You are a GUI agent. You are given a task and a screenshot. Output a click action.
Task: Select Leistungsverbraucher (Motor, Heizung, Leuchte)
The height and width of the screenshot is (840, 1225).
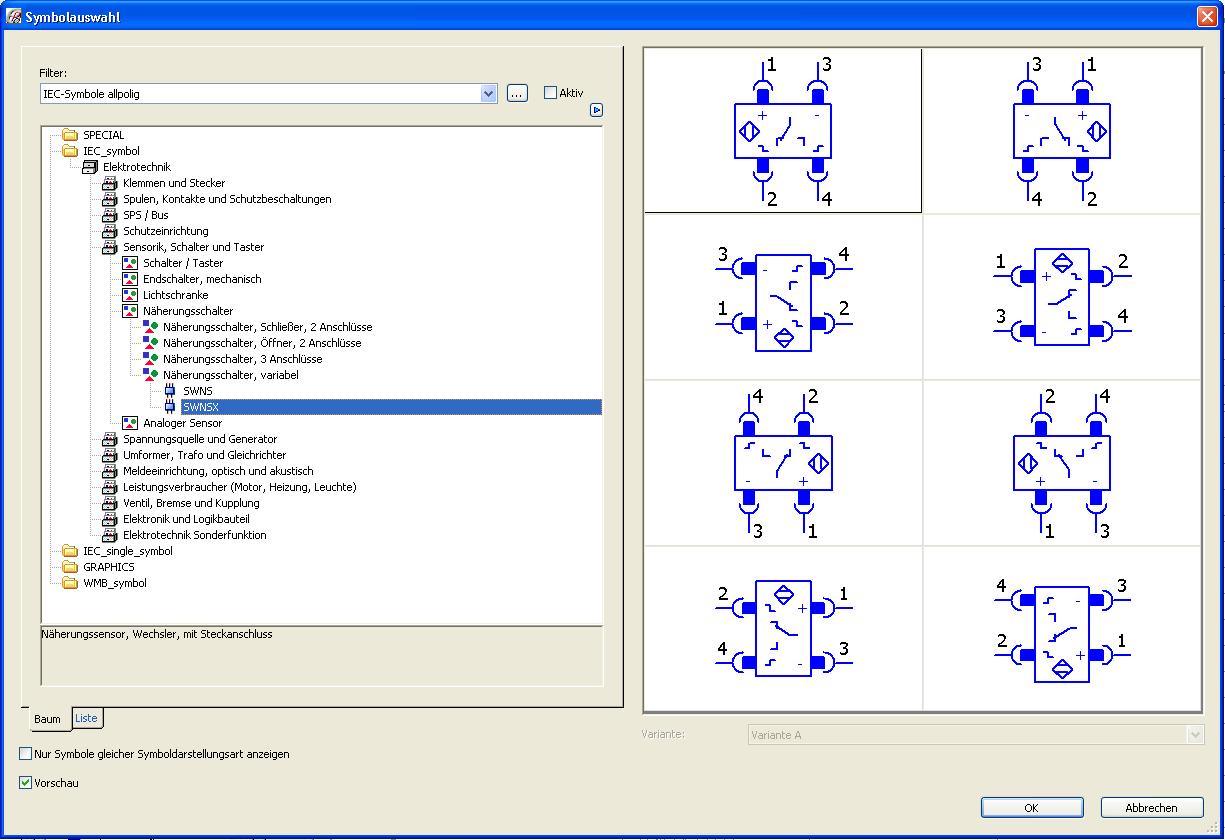(x=239, y=487)
